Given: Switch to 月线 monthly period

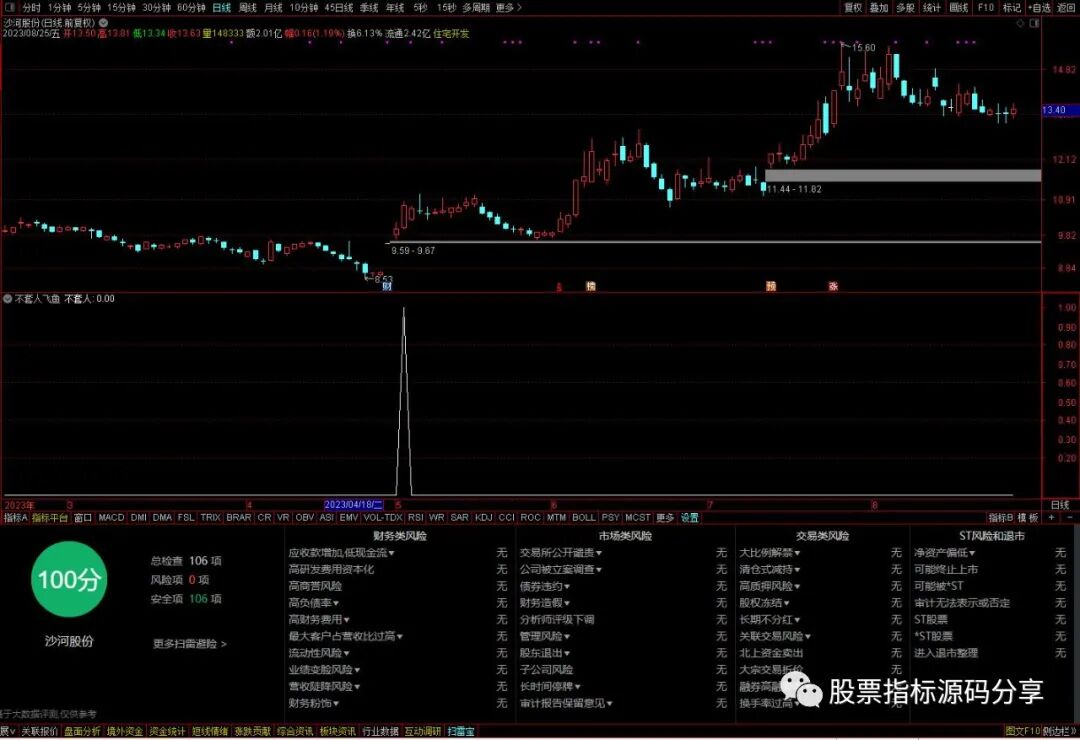Looking at the screenshot, I should [x=273, y=8].
